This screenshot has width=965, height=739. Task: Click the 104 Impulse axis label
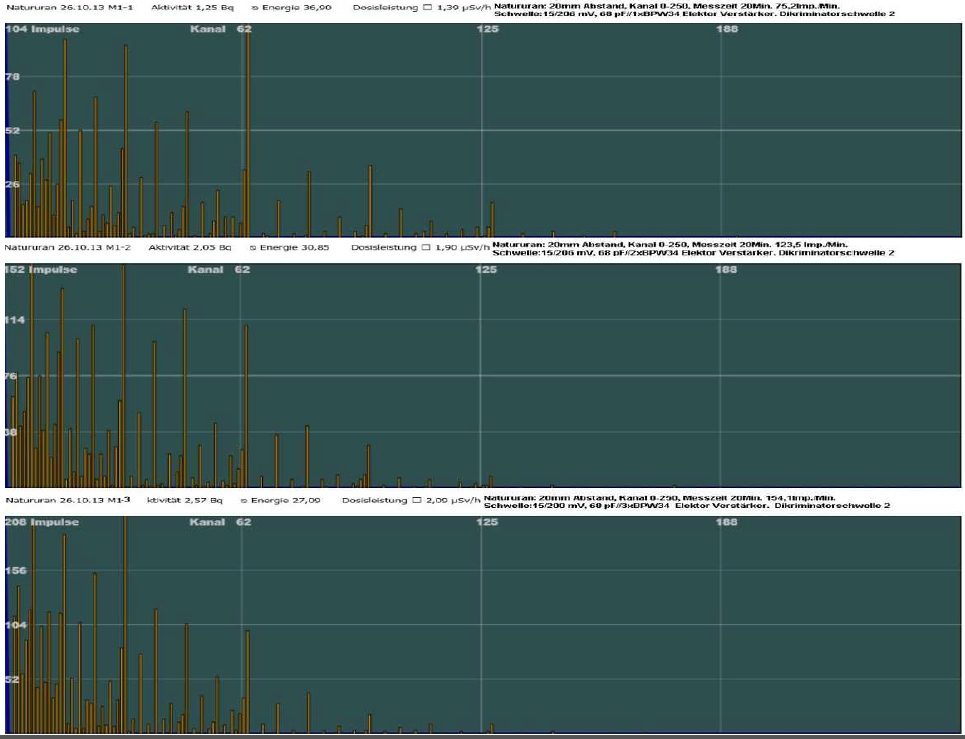tap(42, 29)
